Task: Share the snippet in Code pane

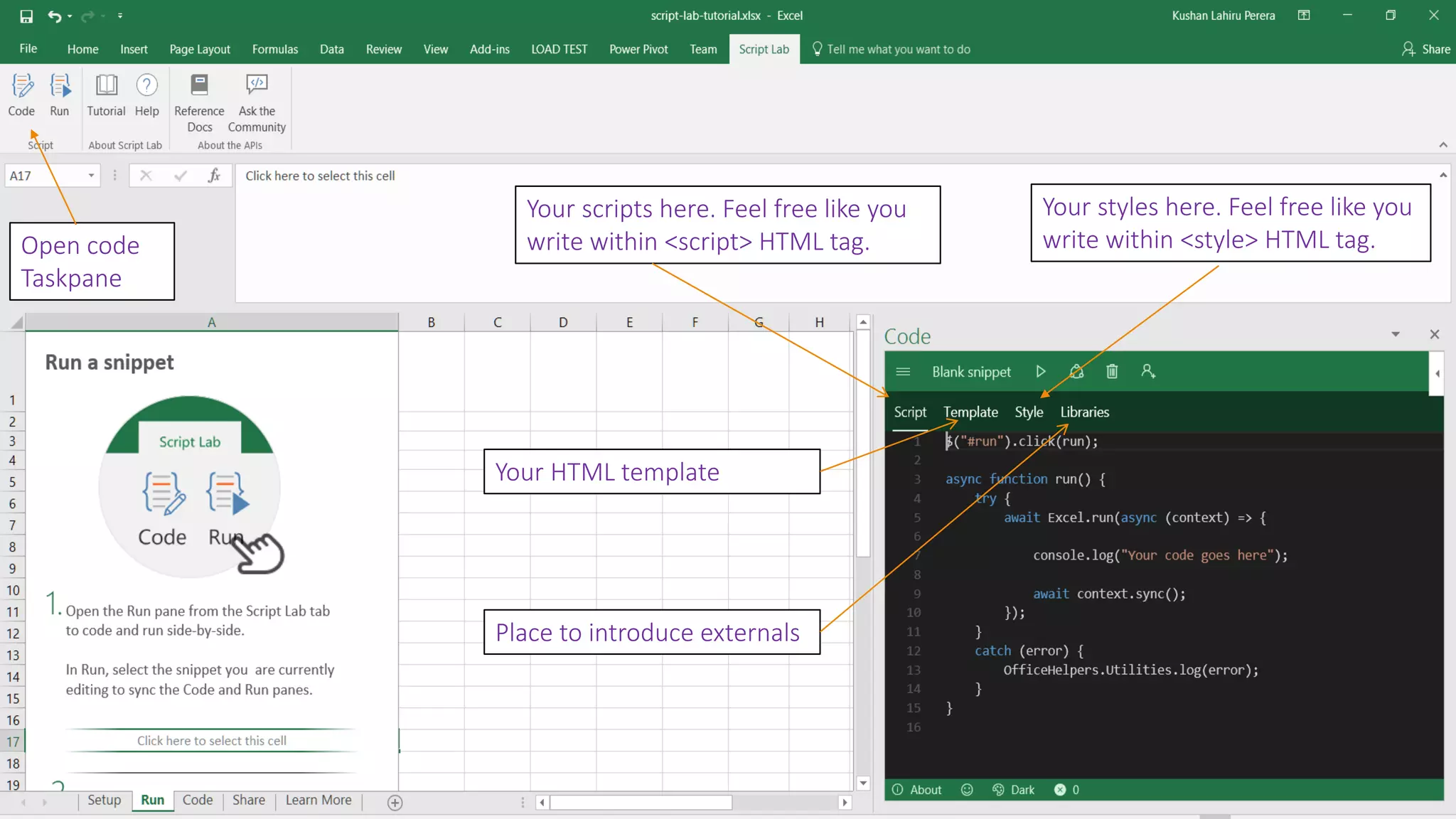Action: 1076,371
